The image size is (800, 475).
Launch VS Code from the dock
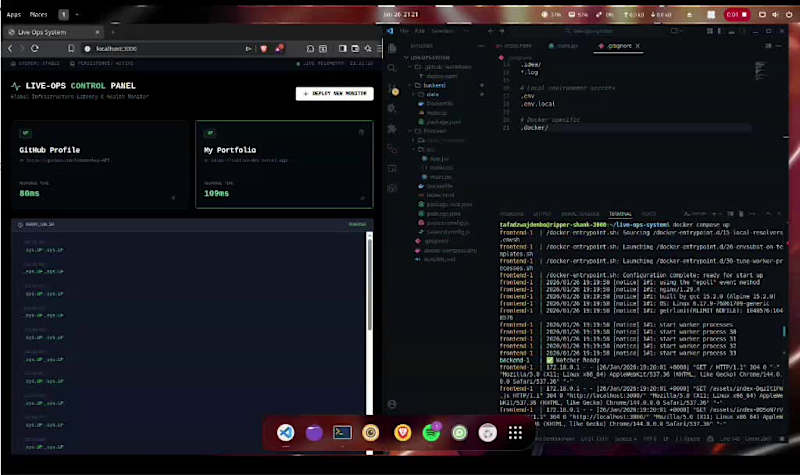(x=286, y=433)
